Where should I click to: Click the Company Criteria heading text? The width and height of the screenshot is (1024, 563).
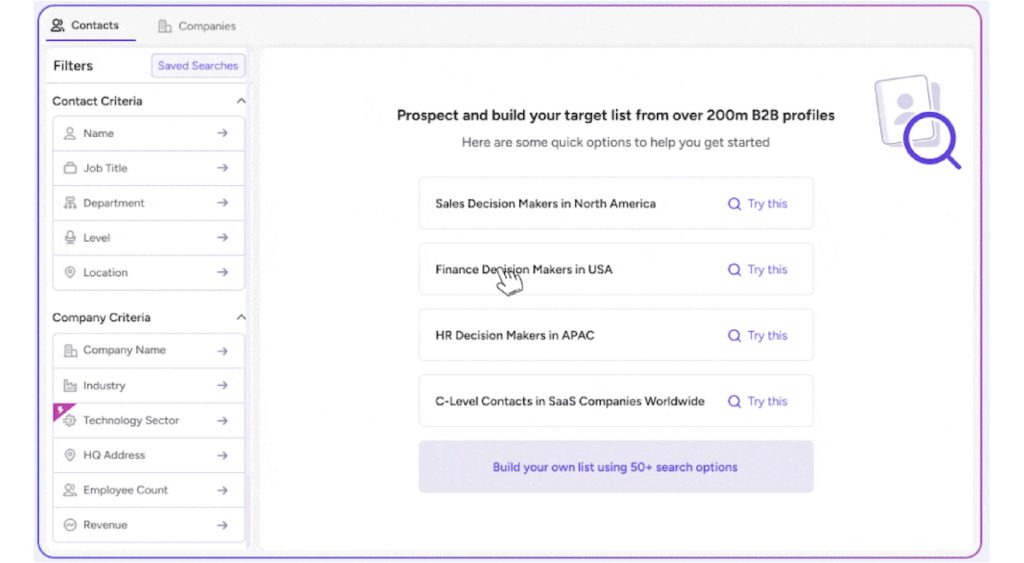pos(101,317)
